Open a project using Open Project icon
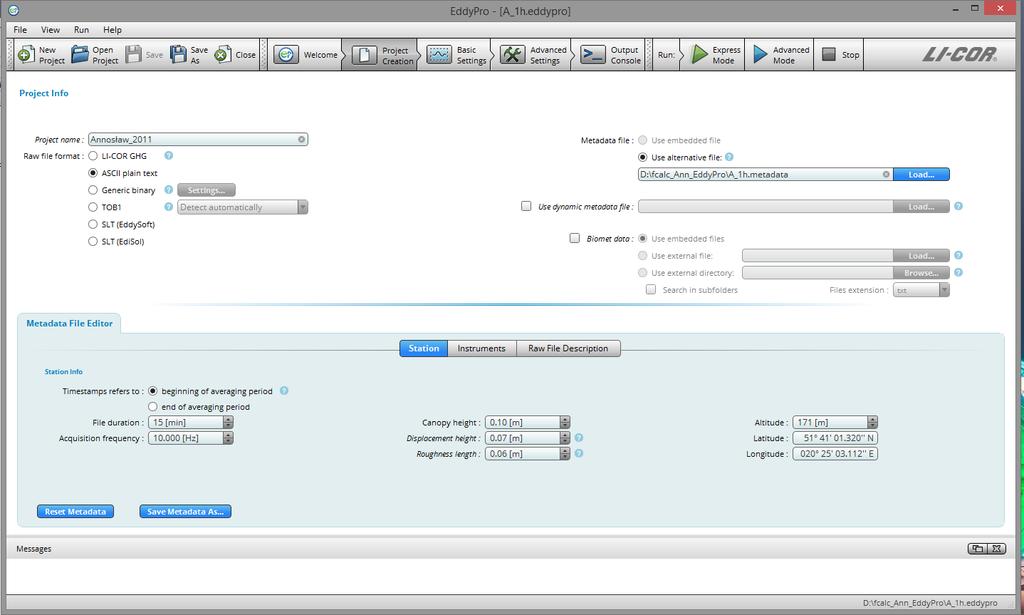1024x615 pixels. pyautogui.click(x=80, y=55)
